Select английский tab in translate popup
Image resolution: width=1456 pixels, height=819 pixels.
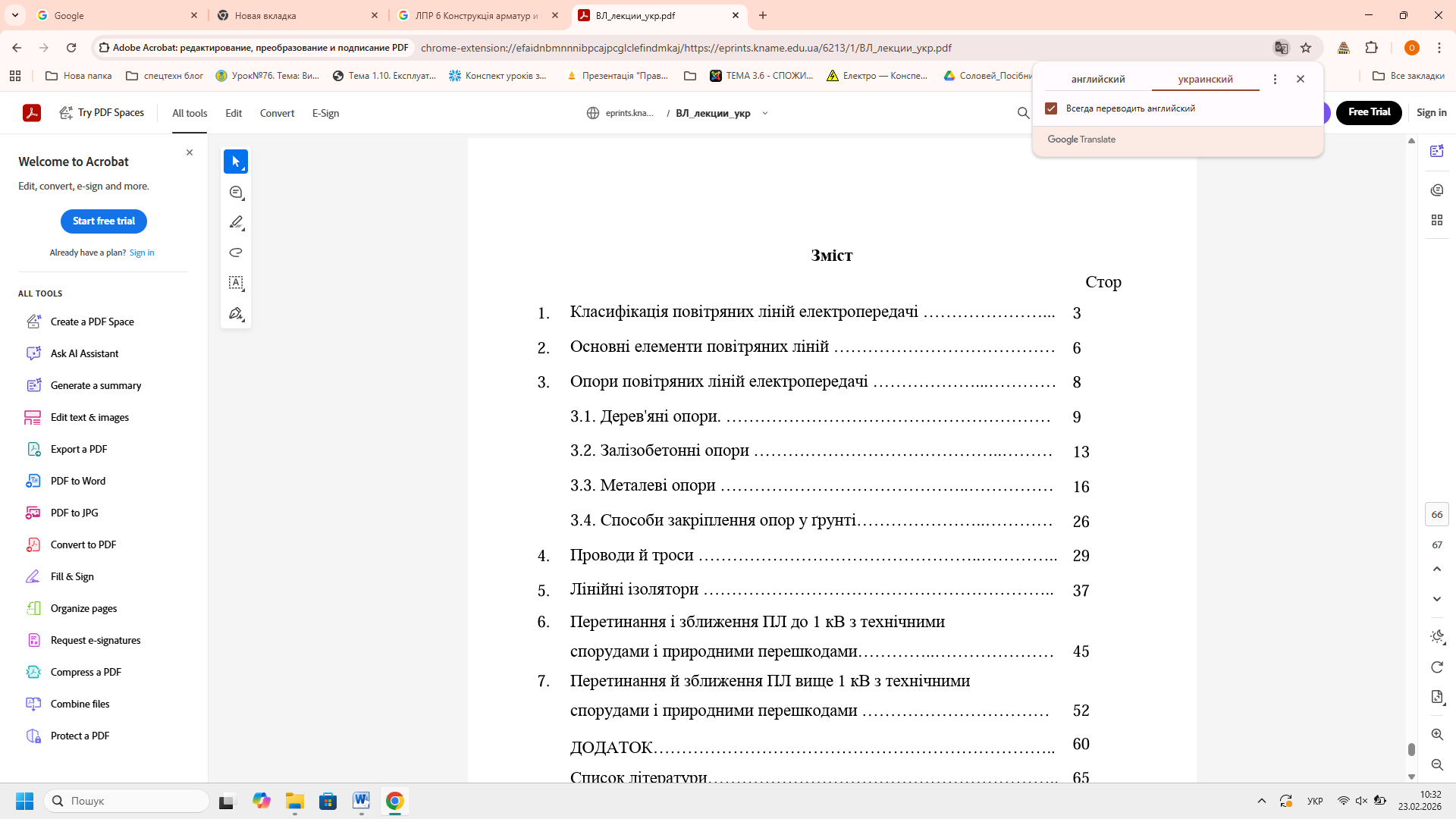(x=1098, y=79)
